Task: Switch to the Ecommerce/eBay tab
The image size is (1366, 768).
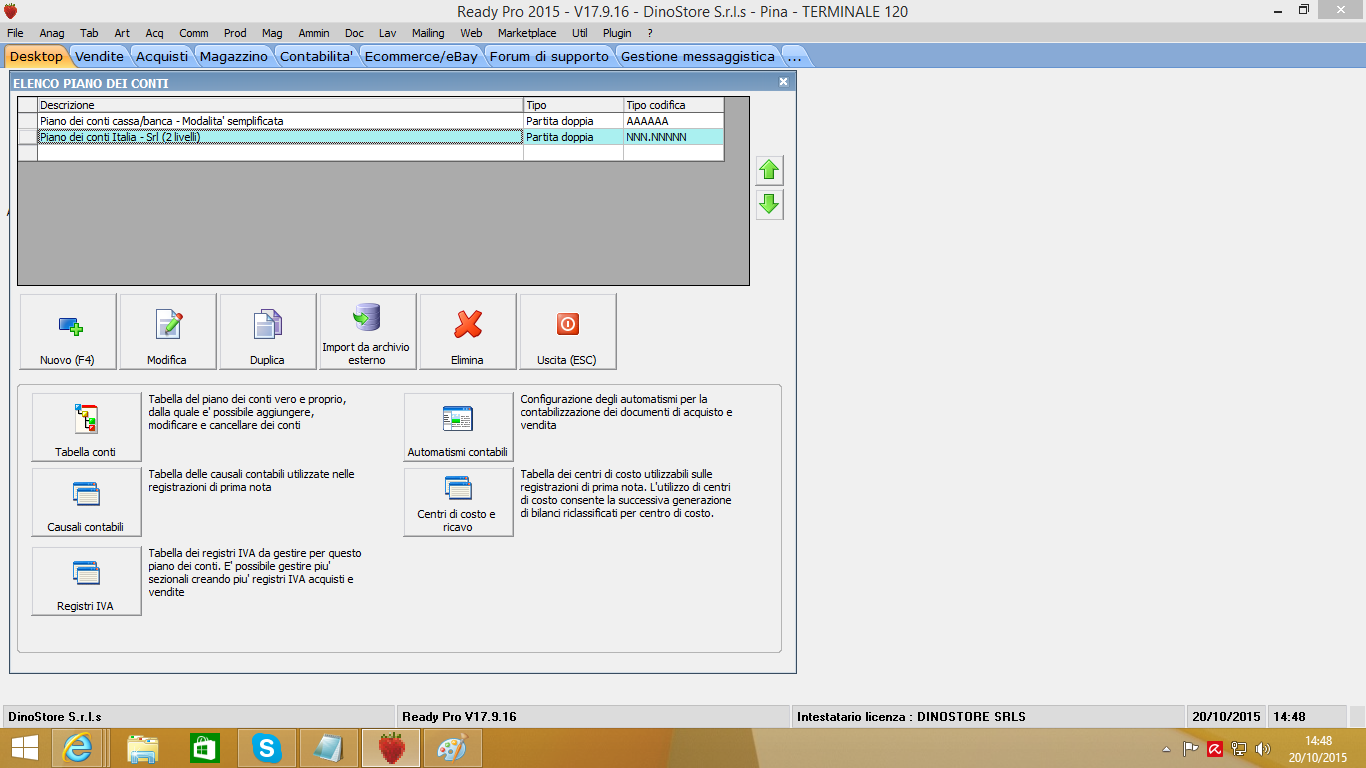Action: 421,56
